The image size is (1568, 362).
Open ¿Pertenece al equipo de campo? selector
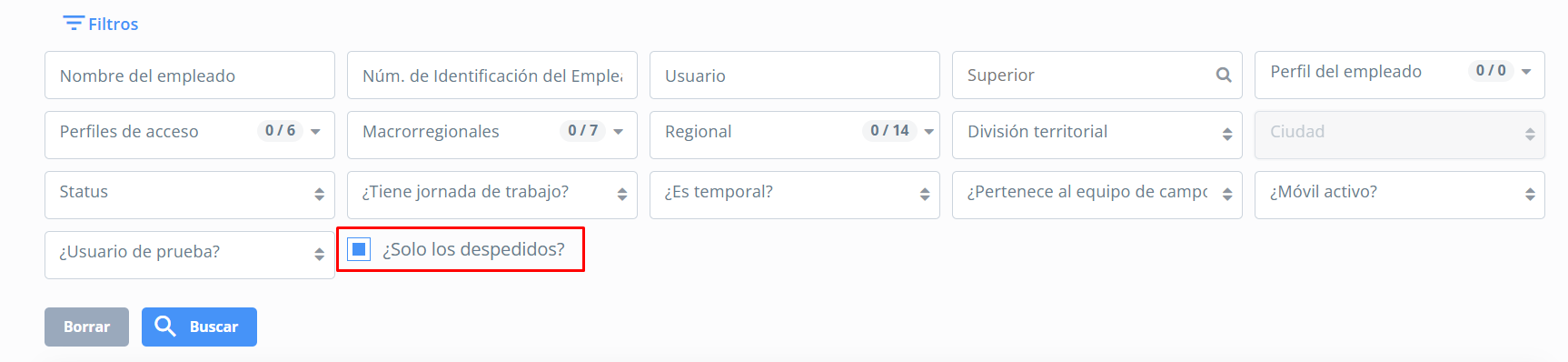click(x=1097, y=195)
